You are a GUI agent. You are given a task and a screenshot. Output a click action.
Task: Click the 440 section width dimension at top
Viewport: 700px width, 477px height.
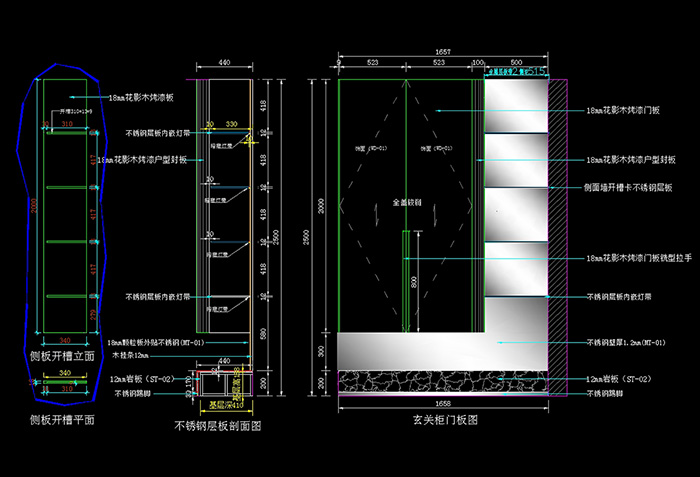(223, 61)
